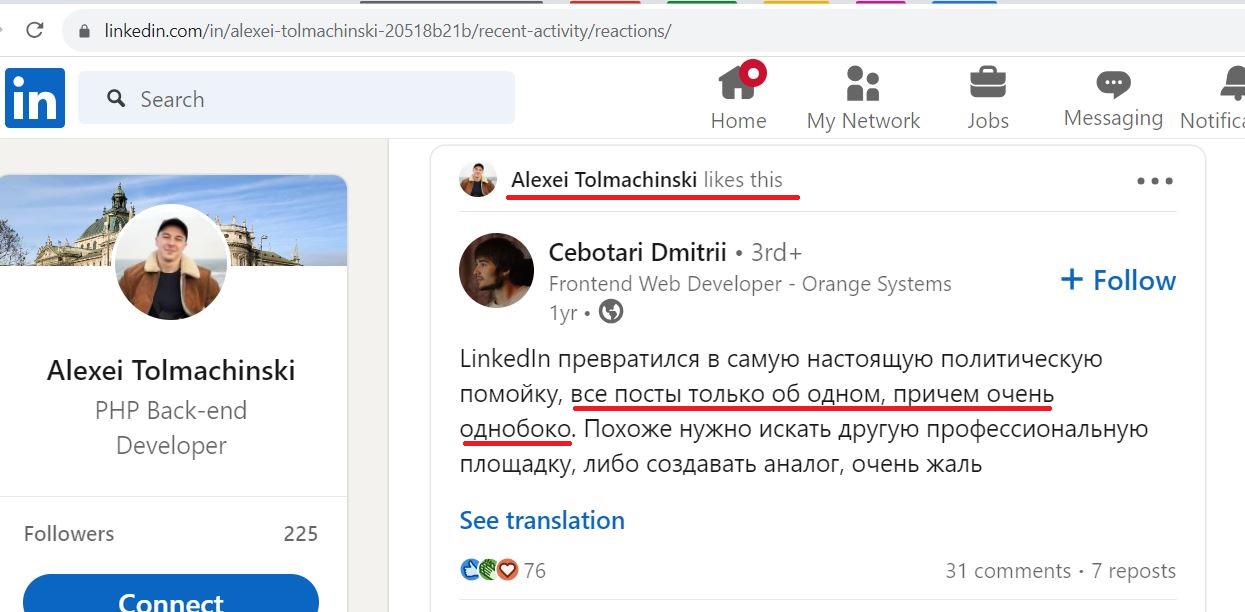Click the browser address bar URL
The height and width of the screenshot is (612, 1245).
pos(388,31)
